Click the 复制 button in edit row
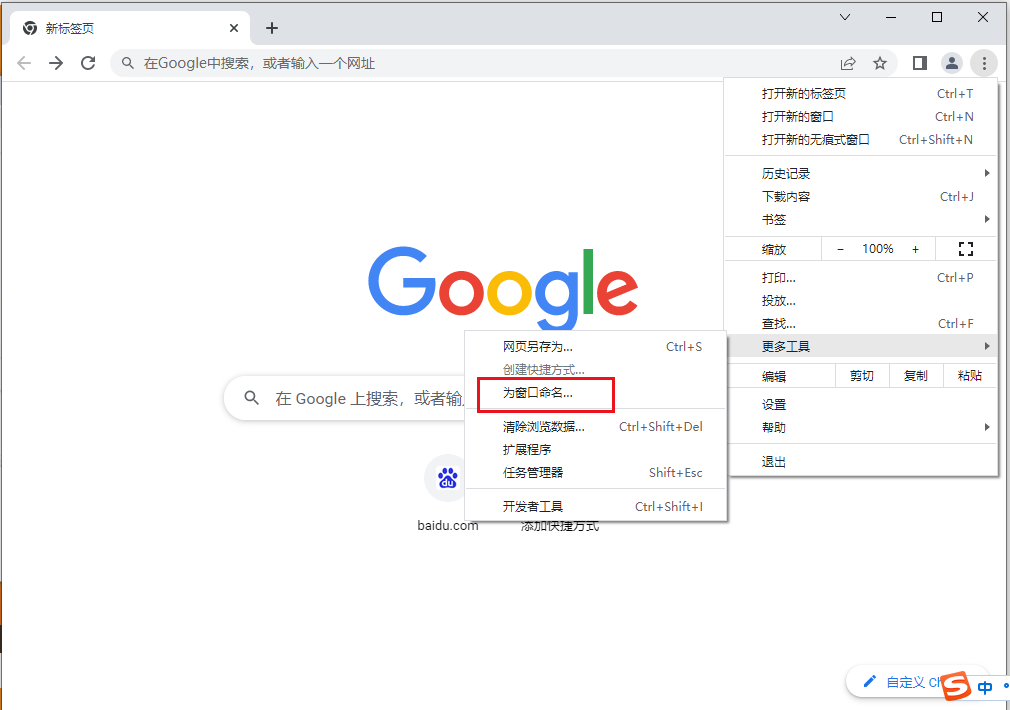 click(x=916, y=376)
